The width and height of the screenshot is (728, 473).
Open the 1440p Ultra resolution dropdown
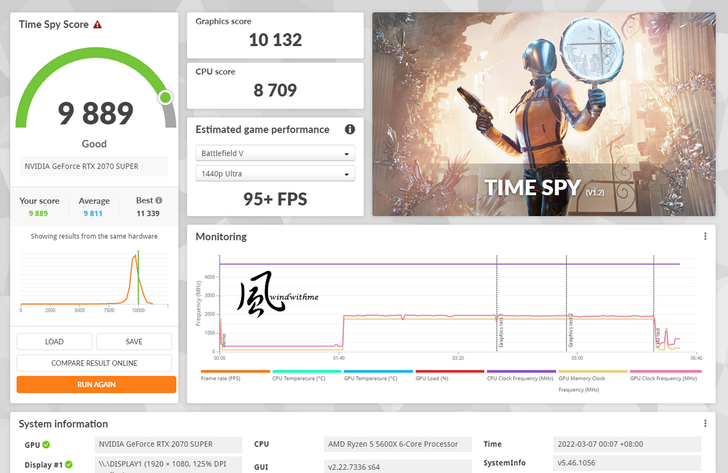point(275,174)
